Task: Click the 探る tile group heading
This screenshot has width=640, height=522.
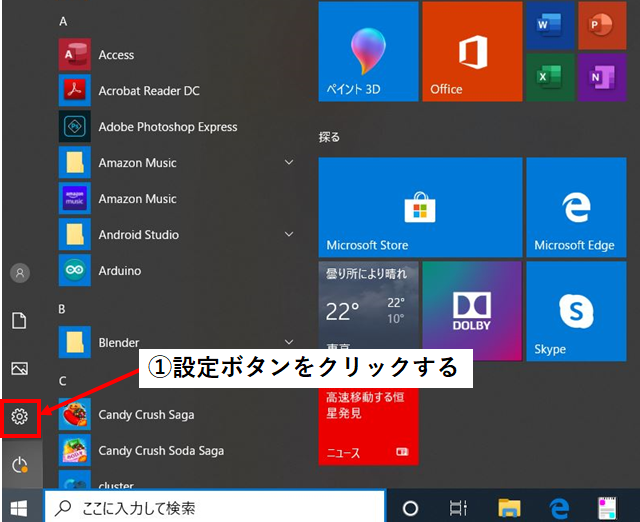Action: (329, 137)
